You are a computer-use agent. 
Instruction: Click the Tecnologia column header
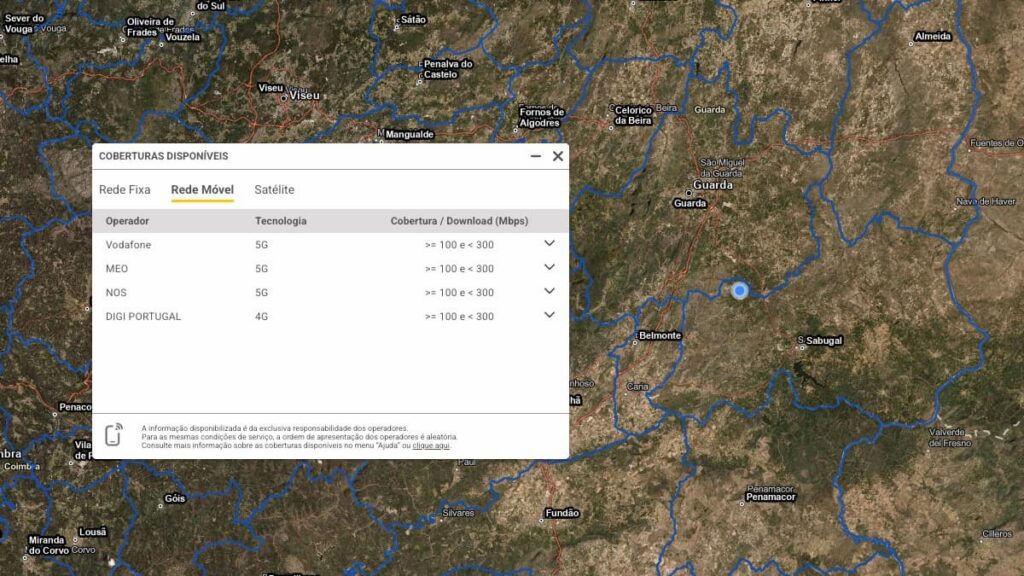281,221
